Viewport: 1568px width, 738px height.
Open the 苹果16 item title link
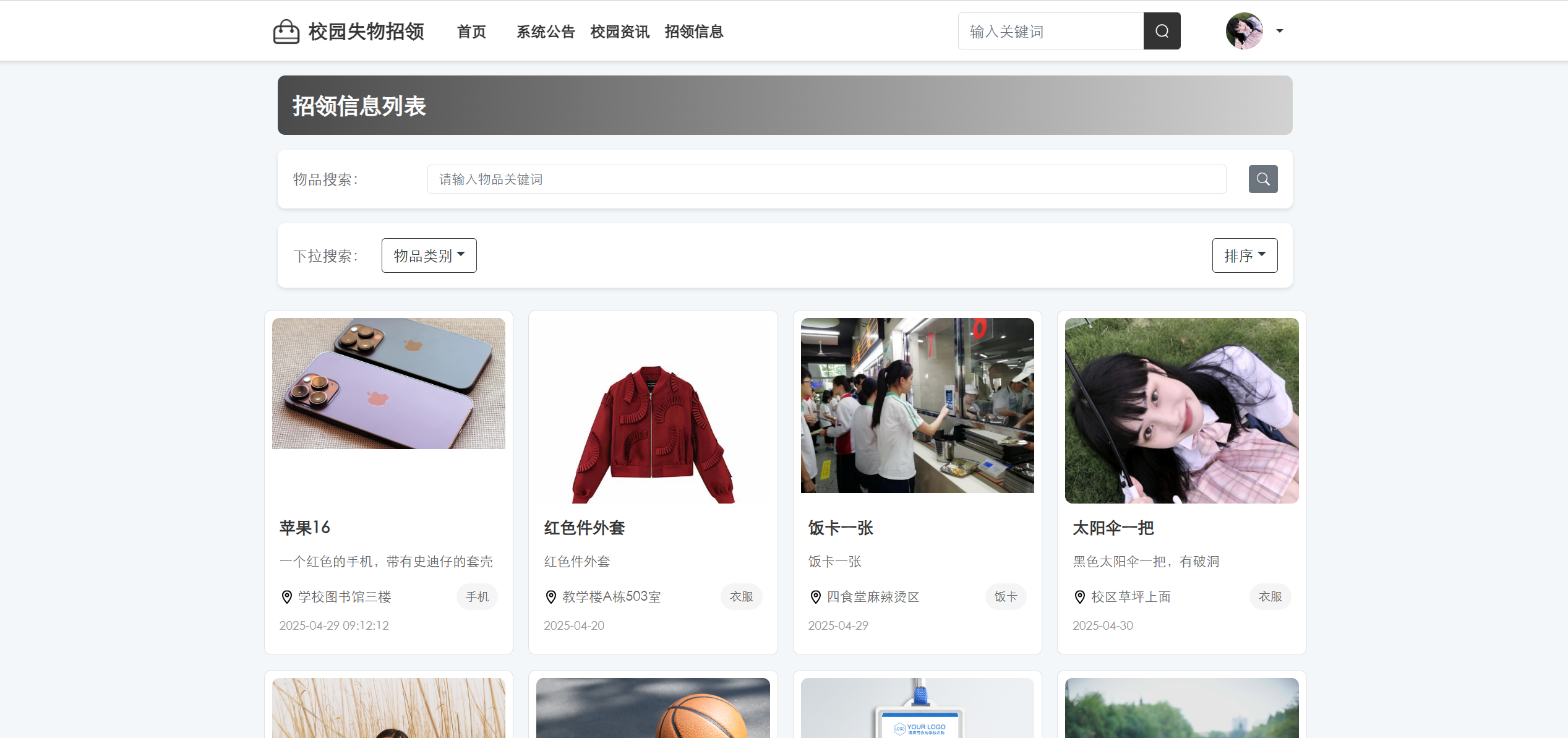[305, 528]
